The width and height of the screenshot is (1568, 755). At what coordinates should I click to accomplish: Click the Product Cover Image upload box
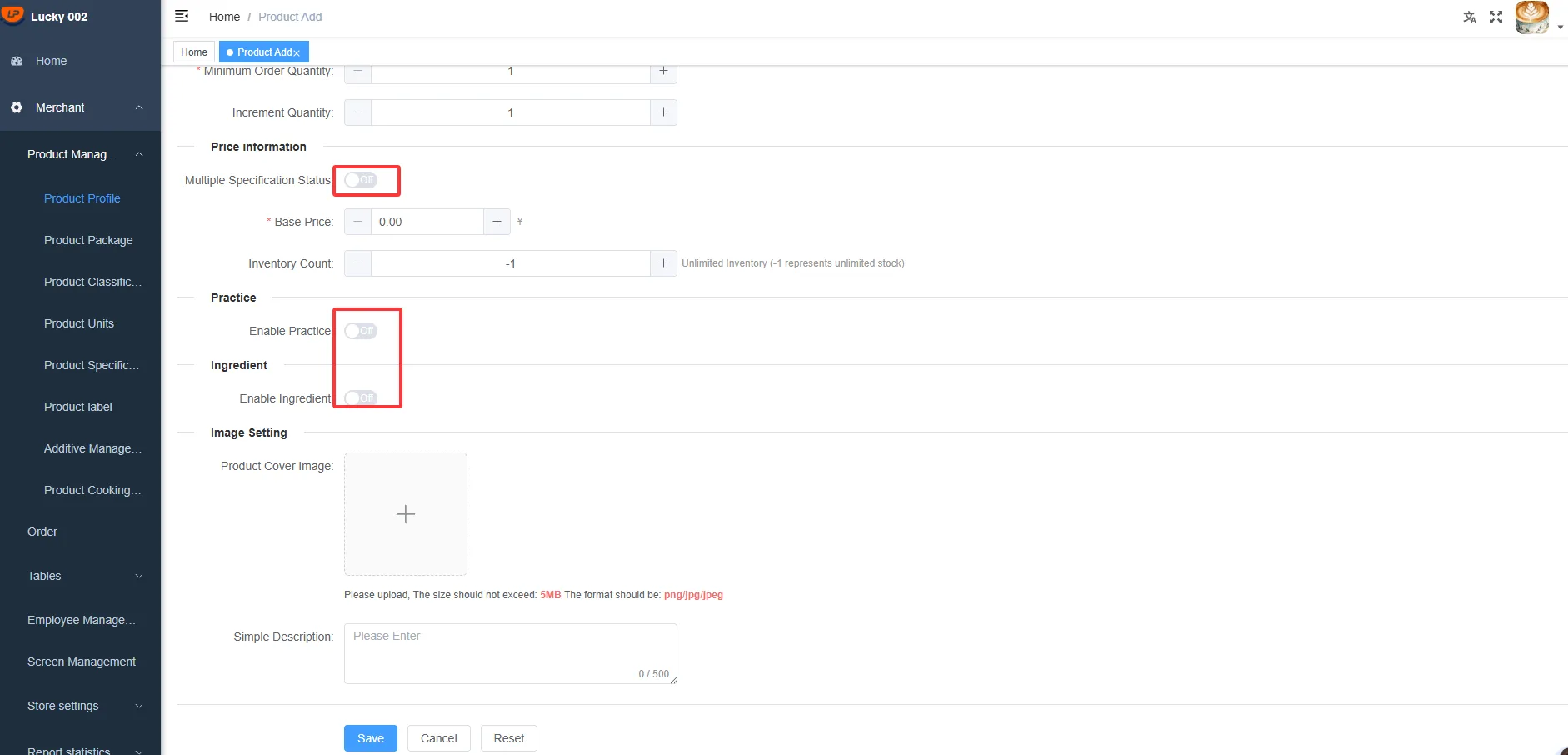pos(406,514)
